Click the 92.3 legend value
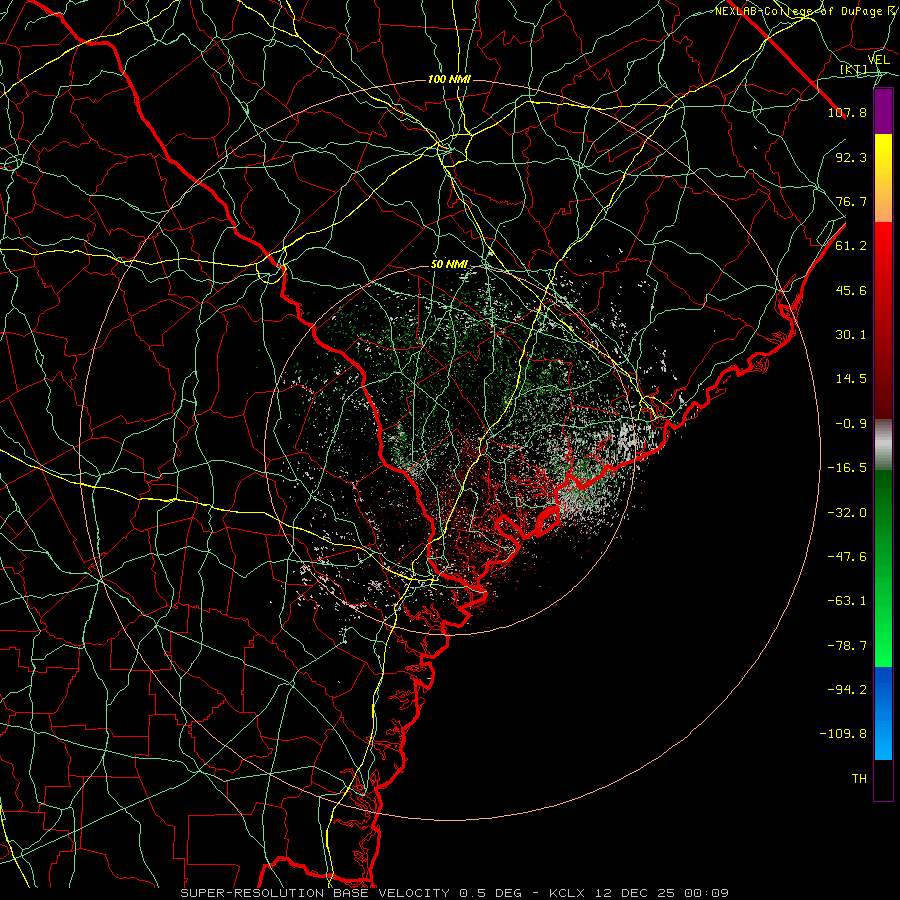The width and height of the screenshot is (900, 900). tap(851, 157)
